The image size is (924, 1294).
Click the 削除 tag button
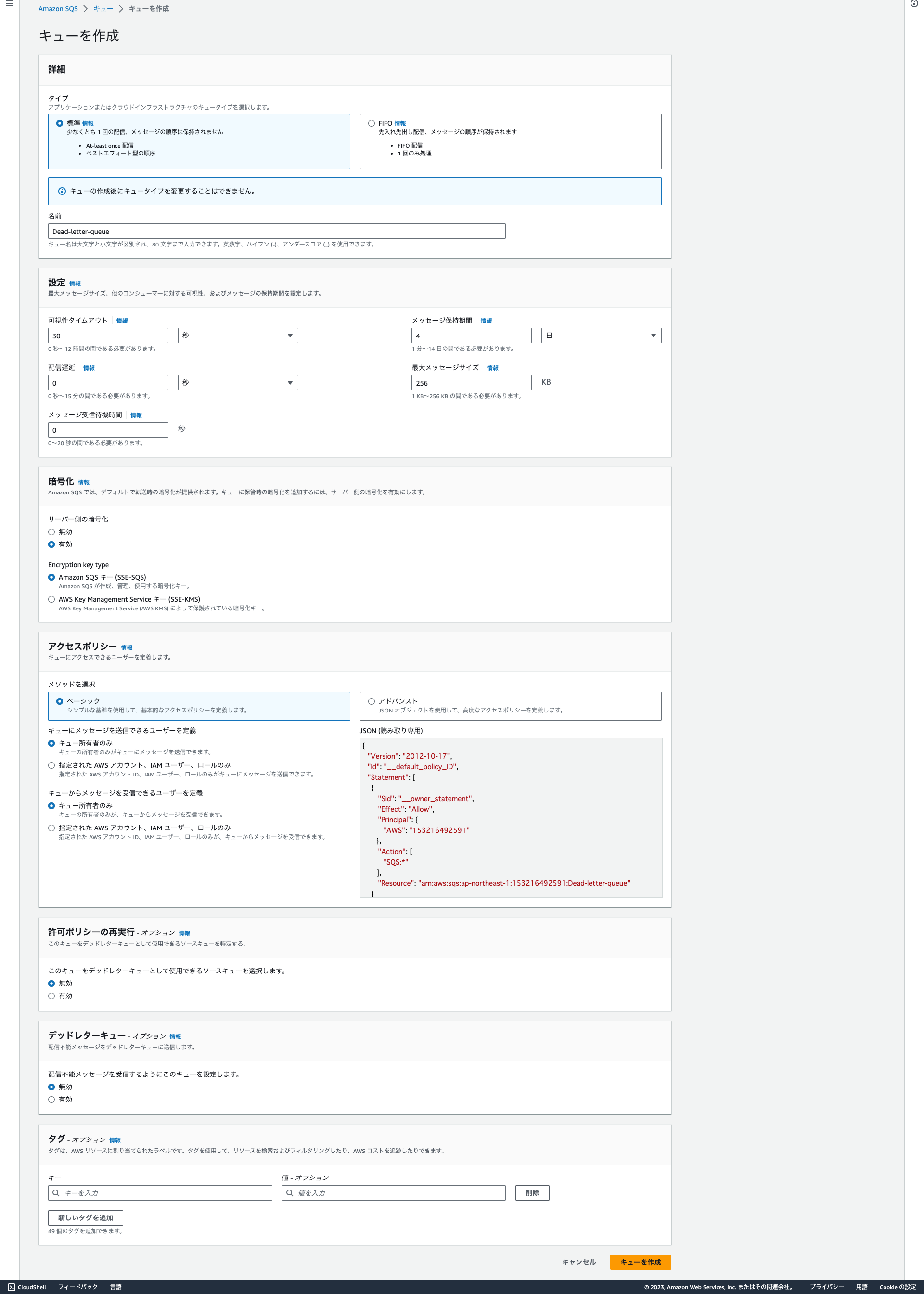[532, 1193]
